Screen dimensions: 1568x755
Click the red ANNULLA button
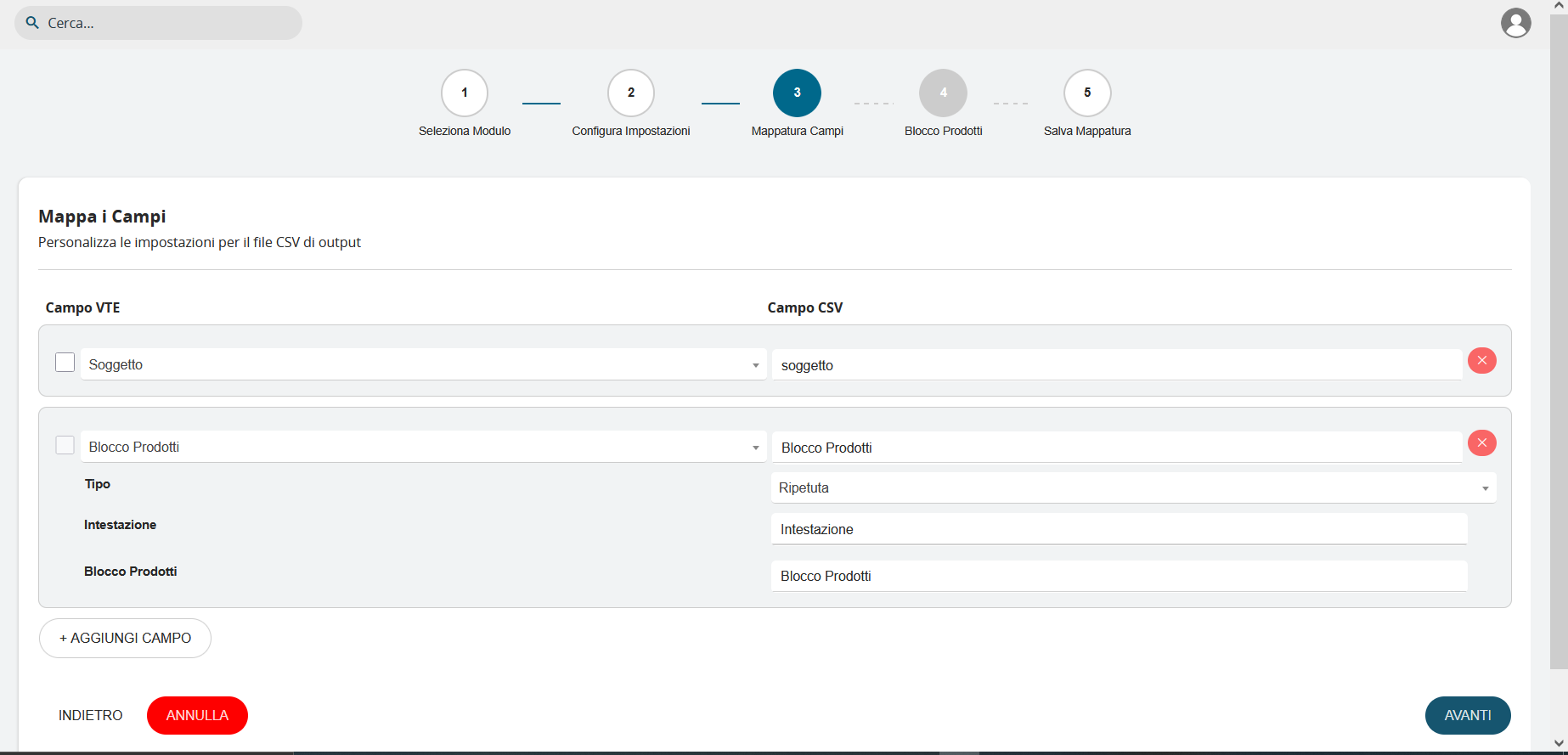coord(197,715)
